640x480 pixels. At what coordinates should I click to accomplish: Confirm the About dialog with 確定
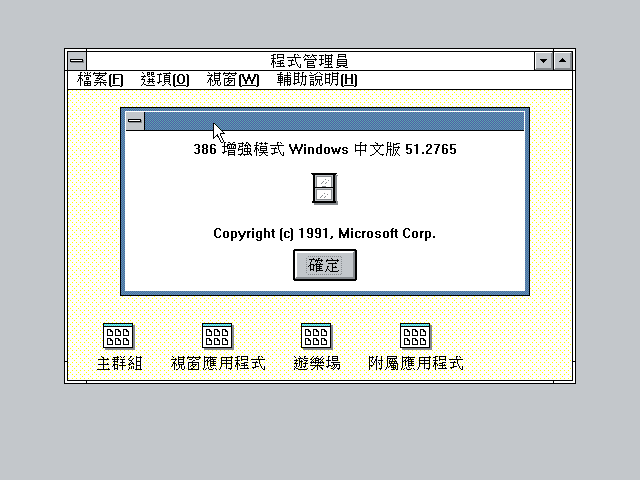[325, 265]
